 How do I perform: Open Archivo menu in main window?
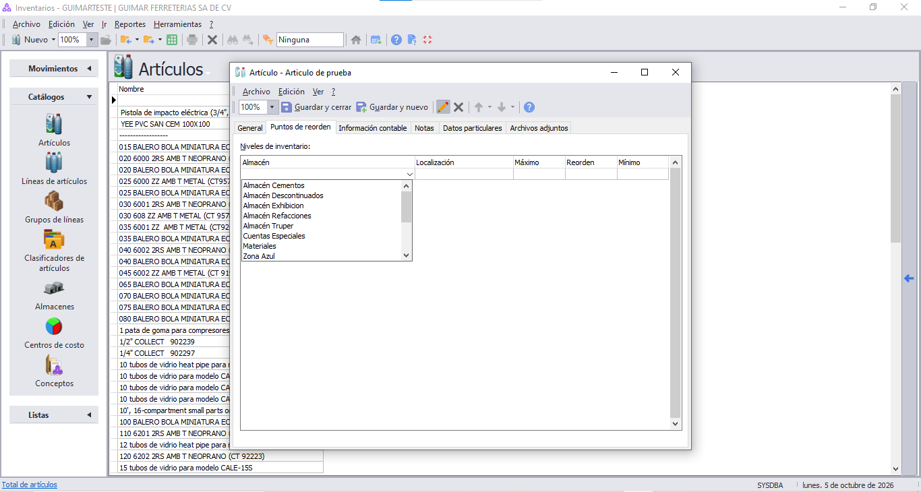(26, 24)
